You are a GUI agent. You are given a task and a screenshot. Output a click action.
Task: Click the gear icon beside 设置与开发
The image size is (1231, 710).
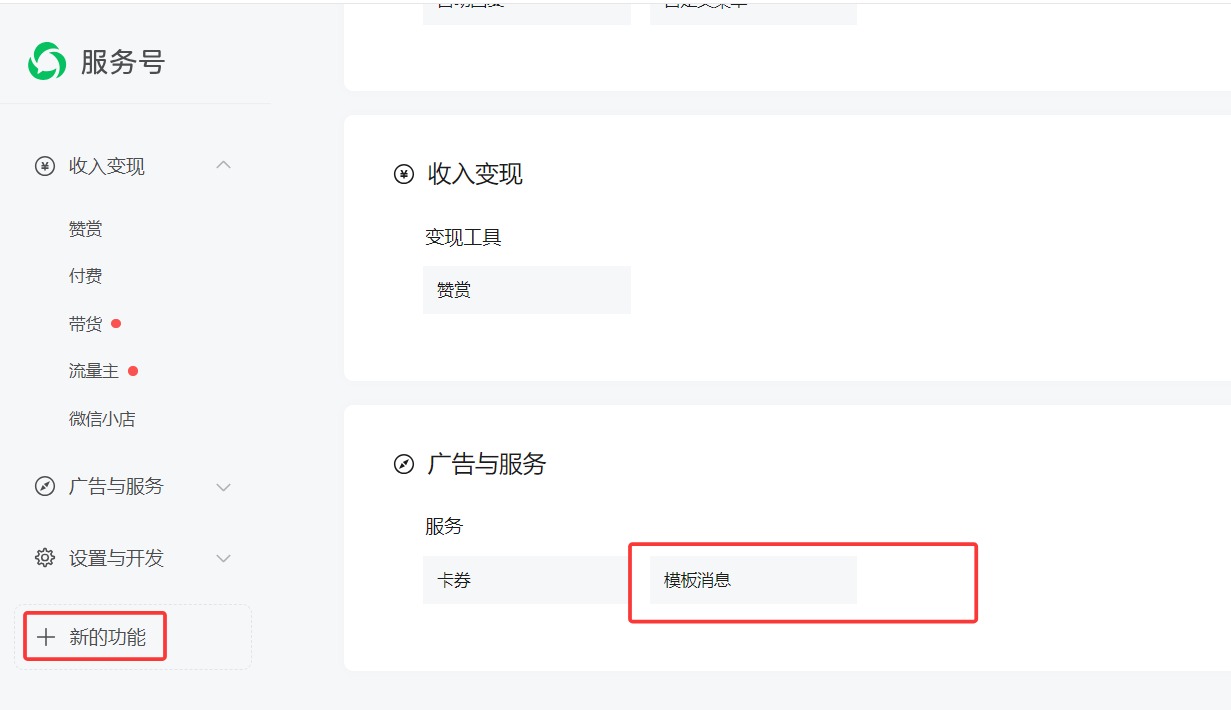coord(45,558)
